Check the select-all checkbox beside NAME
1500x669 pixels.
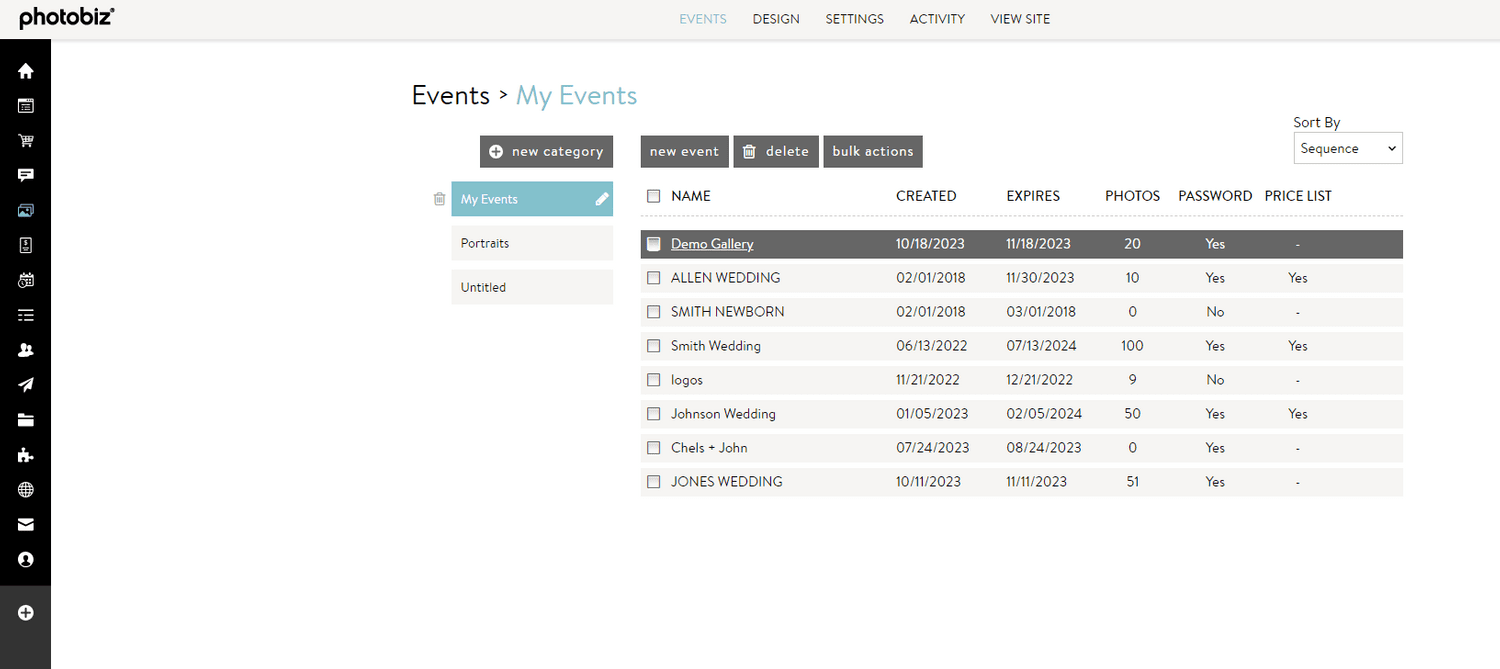click(654, 195)
